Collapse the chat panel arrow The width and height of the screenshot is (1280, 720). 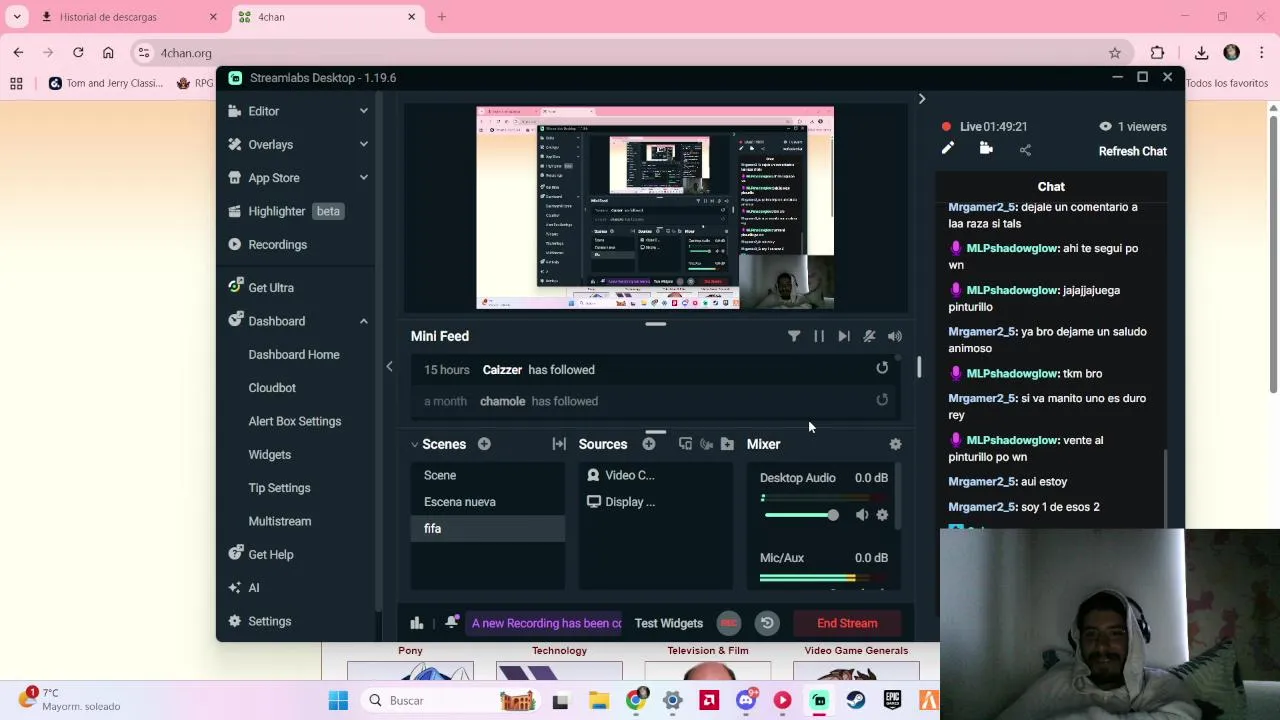[922, 99]
